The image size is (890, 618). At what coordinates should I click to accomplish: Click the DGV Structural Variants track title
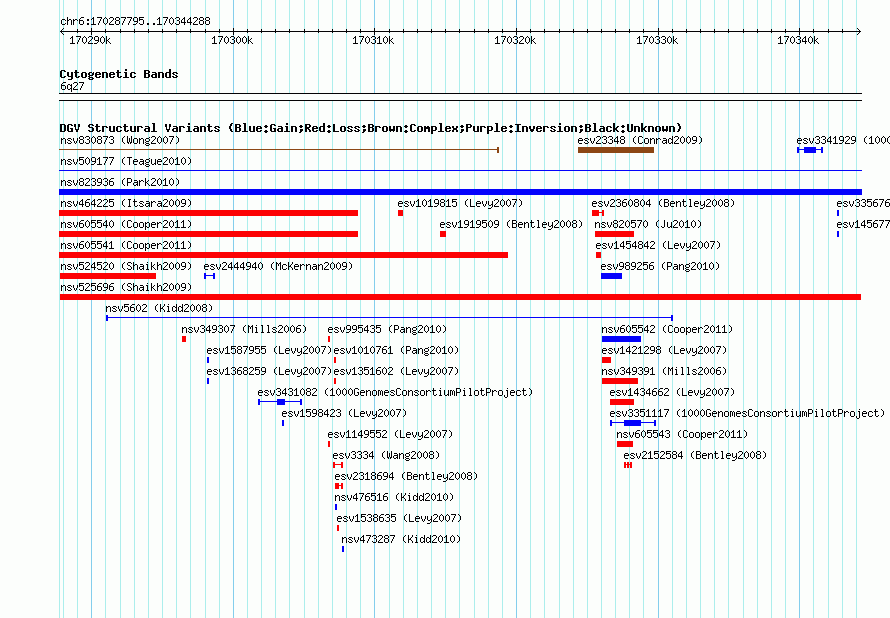371,128
